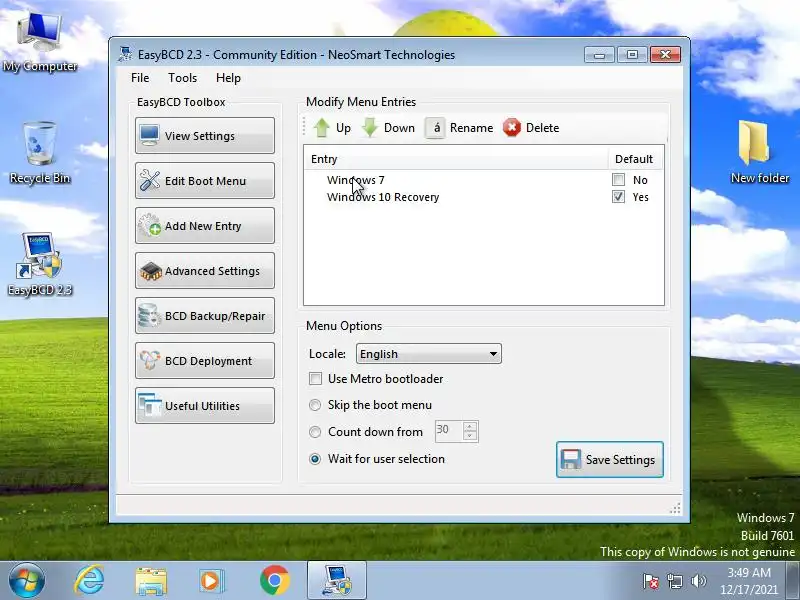
Task: Open Windows Explorer from taskbar
Action: point(151,581)
